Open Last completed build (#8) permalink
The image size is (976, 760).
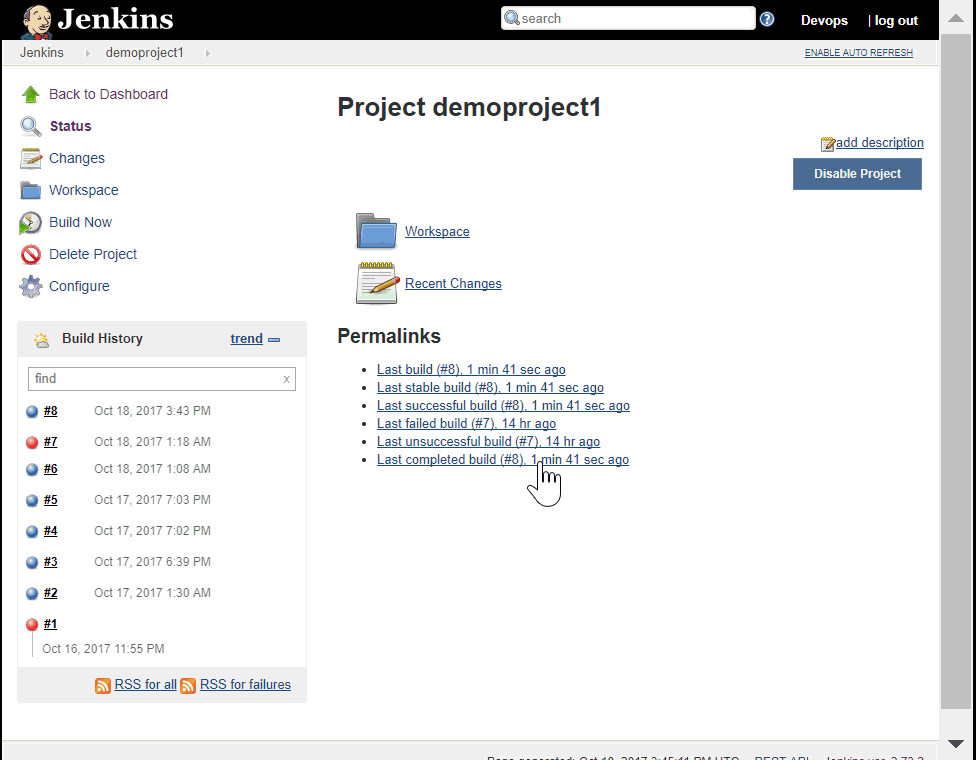pos(503,460)
